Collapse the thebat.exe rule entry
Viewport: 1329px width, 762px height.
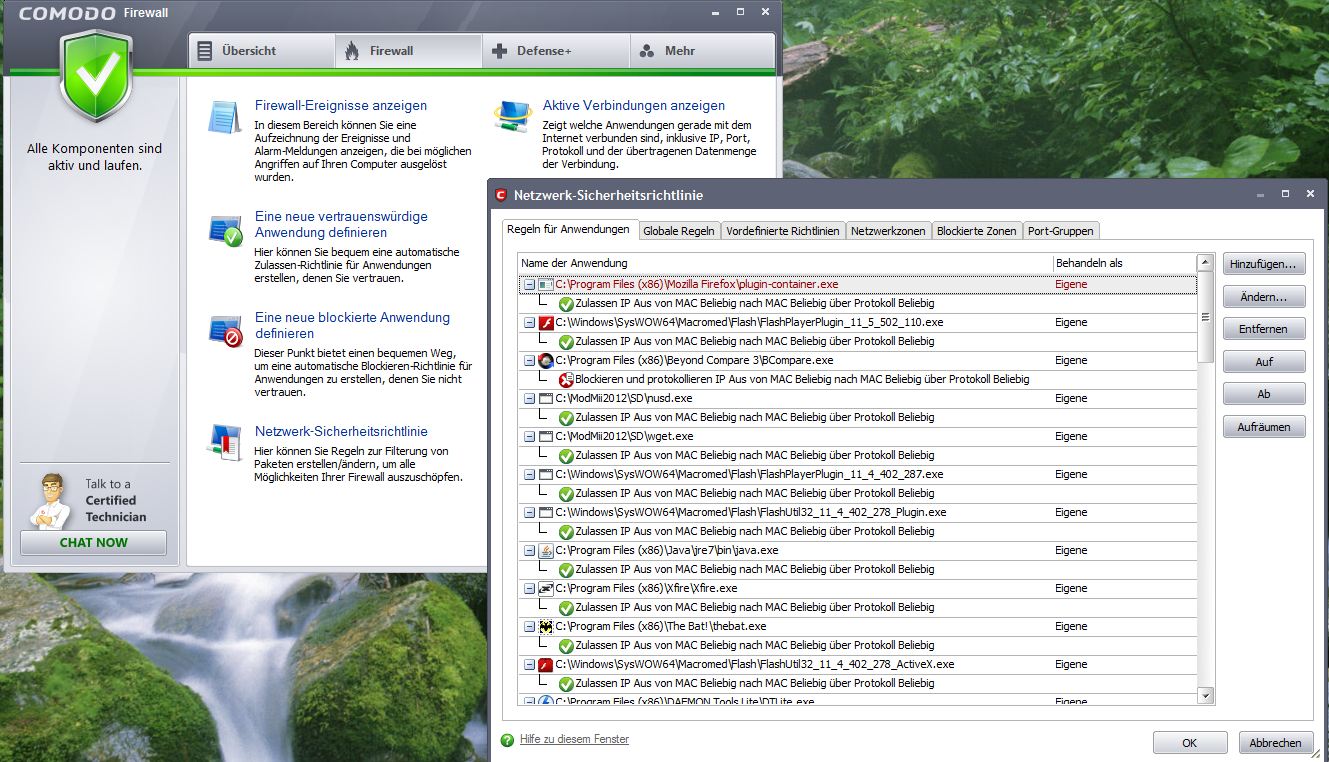click(529, 627)
